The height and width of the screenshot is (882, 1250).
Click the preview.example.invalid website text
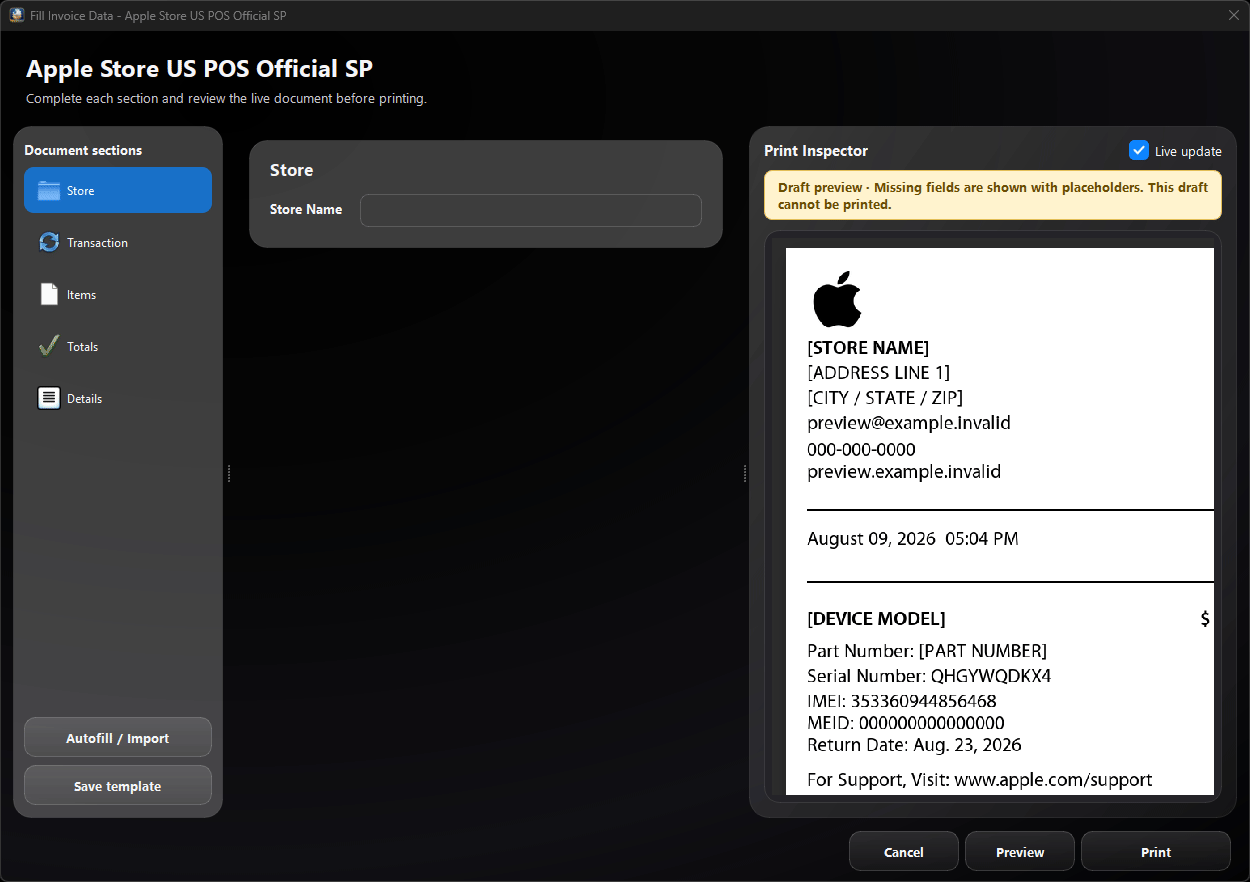pyautogui.click(x=904, y=471)
